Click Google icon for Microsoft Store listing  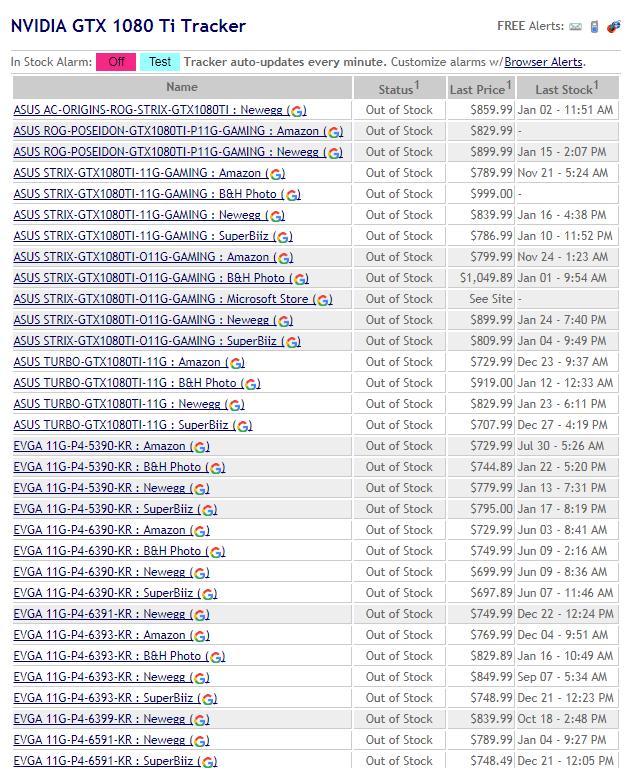[324, 300]
